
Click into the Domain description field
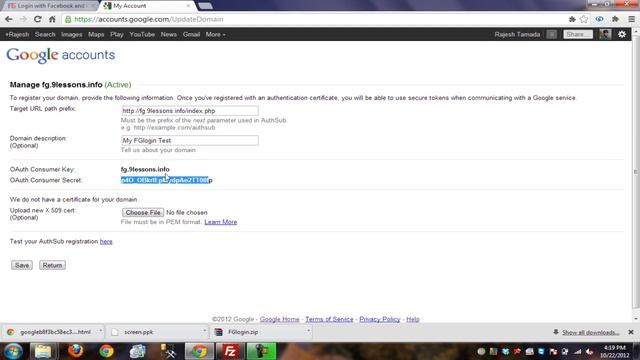click(190, 140)
